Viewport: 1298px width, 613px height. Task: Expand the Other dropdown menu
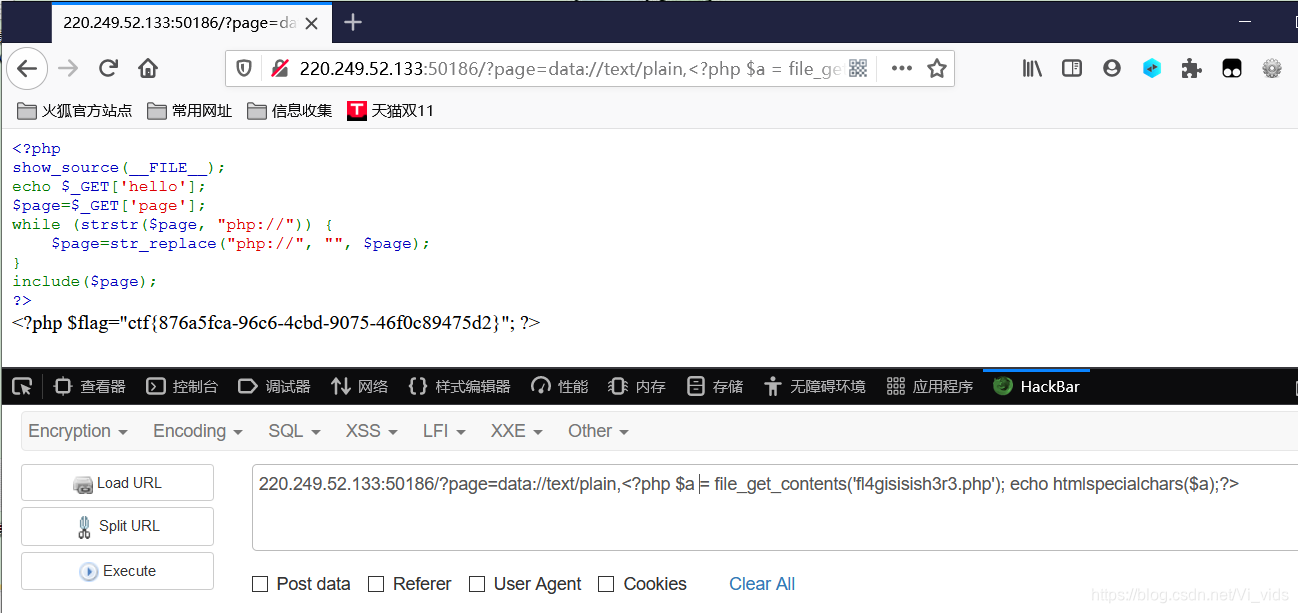pyautogui.click(x=598, y=431)
